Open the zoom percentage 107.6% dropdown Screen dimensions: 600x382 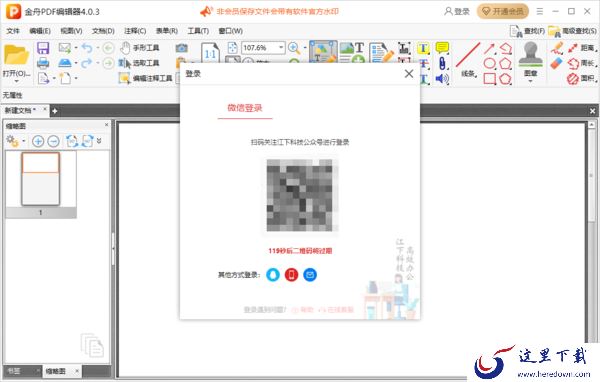point(281,47)
